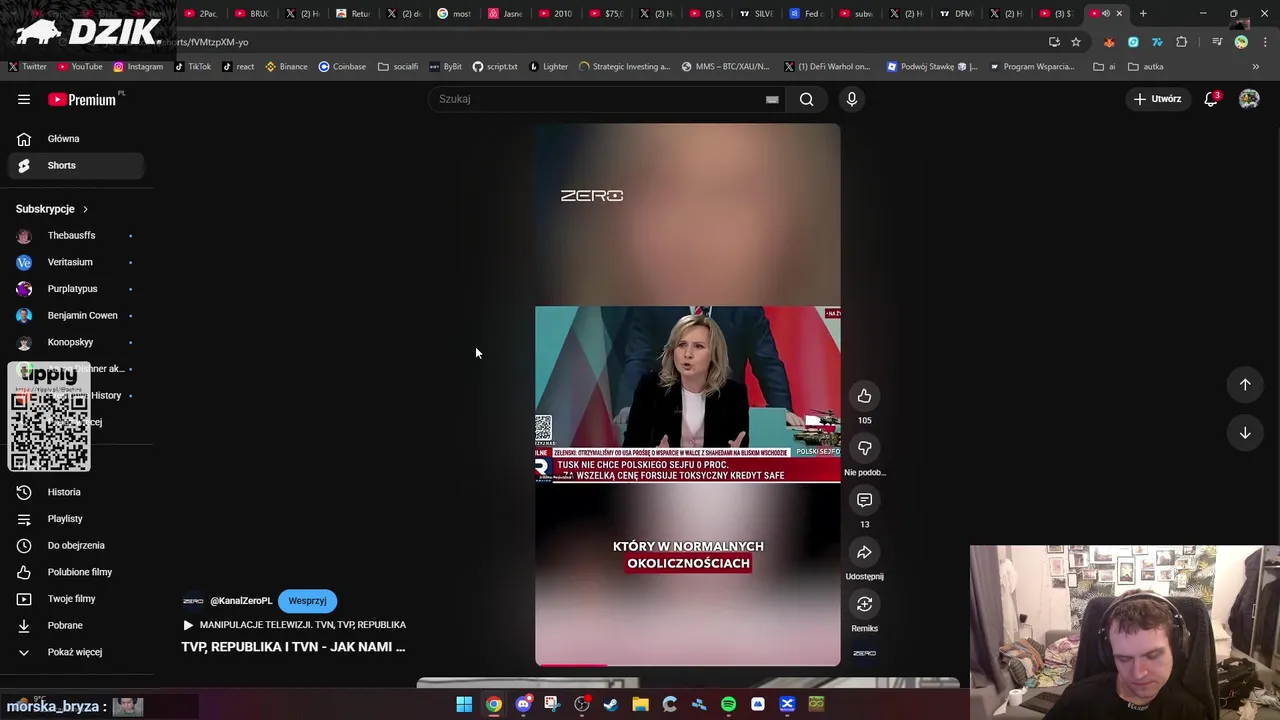Open the Główna home tab
Image resolution: width=1280 pixels, height=720 pixels.
77,139
